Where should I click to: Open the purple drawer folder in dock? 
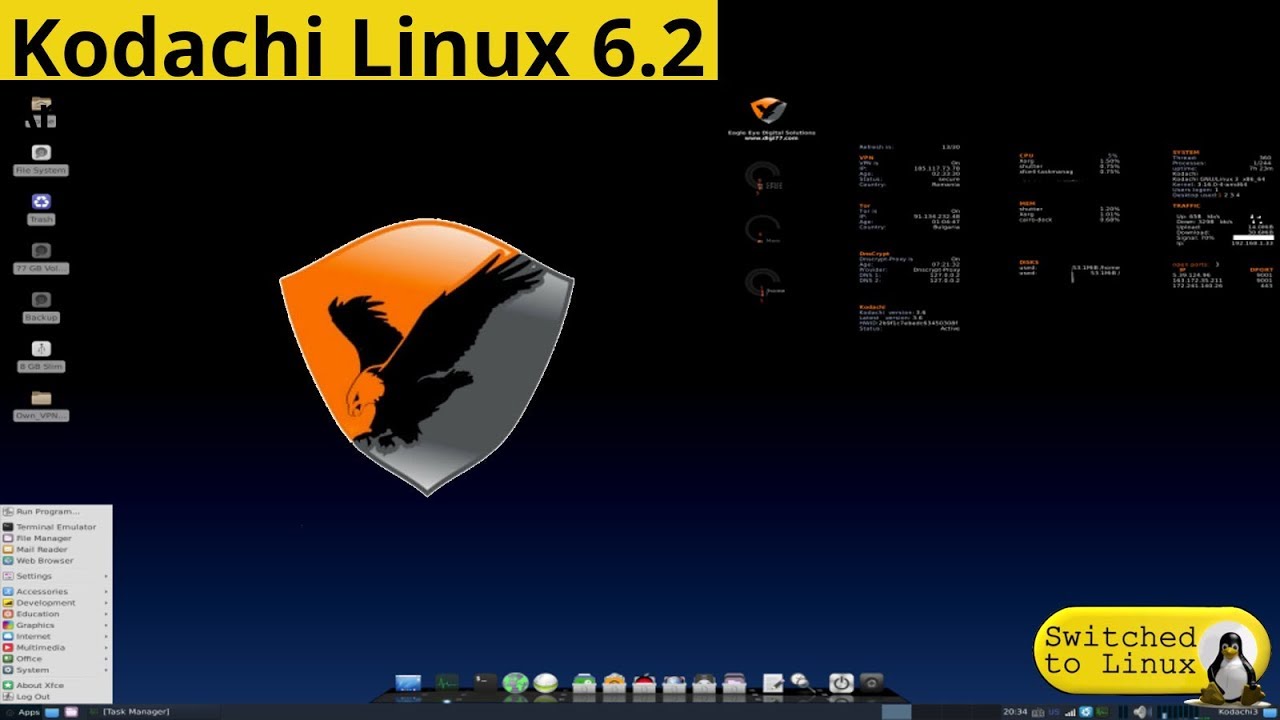(x=734, y=684)
